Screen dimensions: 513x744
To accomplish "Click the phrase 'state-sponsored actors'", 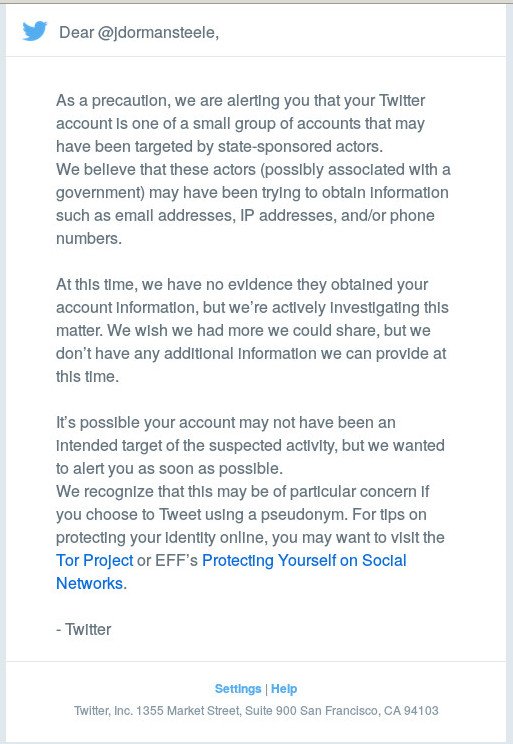I will pos(299,147).
